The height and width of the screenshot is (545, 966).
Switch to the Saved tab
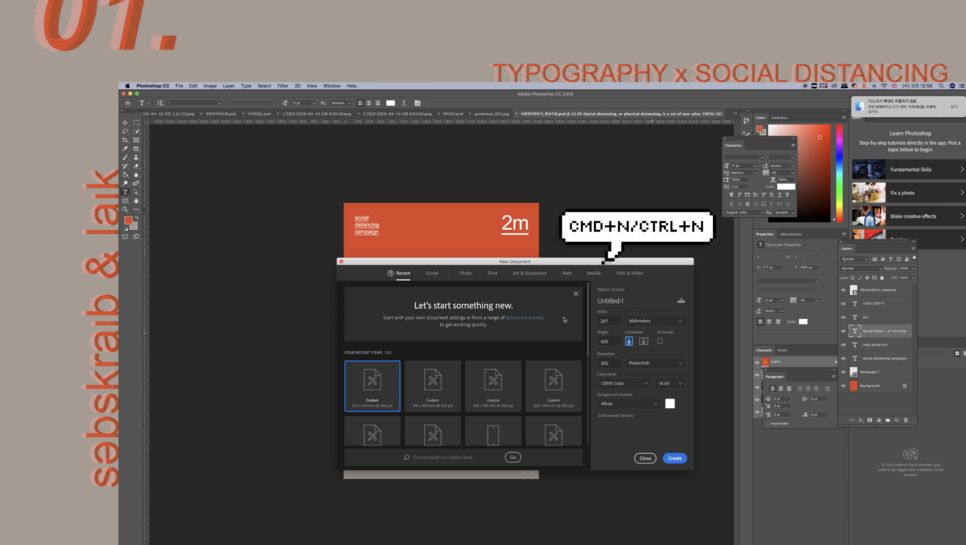click(x=432, y=273)
